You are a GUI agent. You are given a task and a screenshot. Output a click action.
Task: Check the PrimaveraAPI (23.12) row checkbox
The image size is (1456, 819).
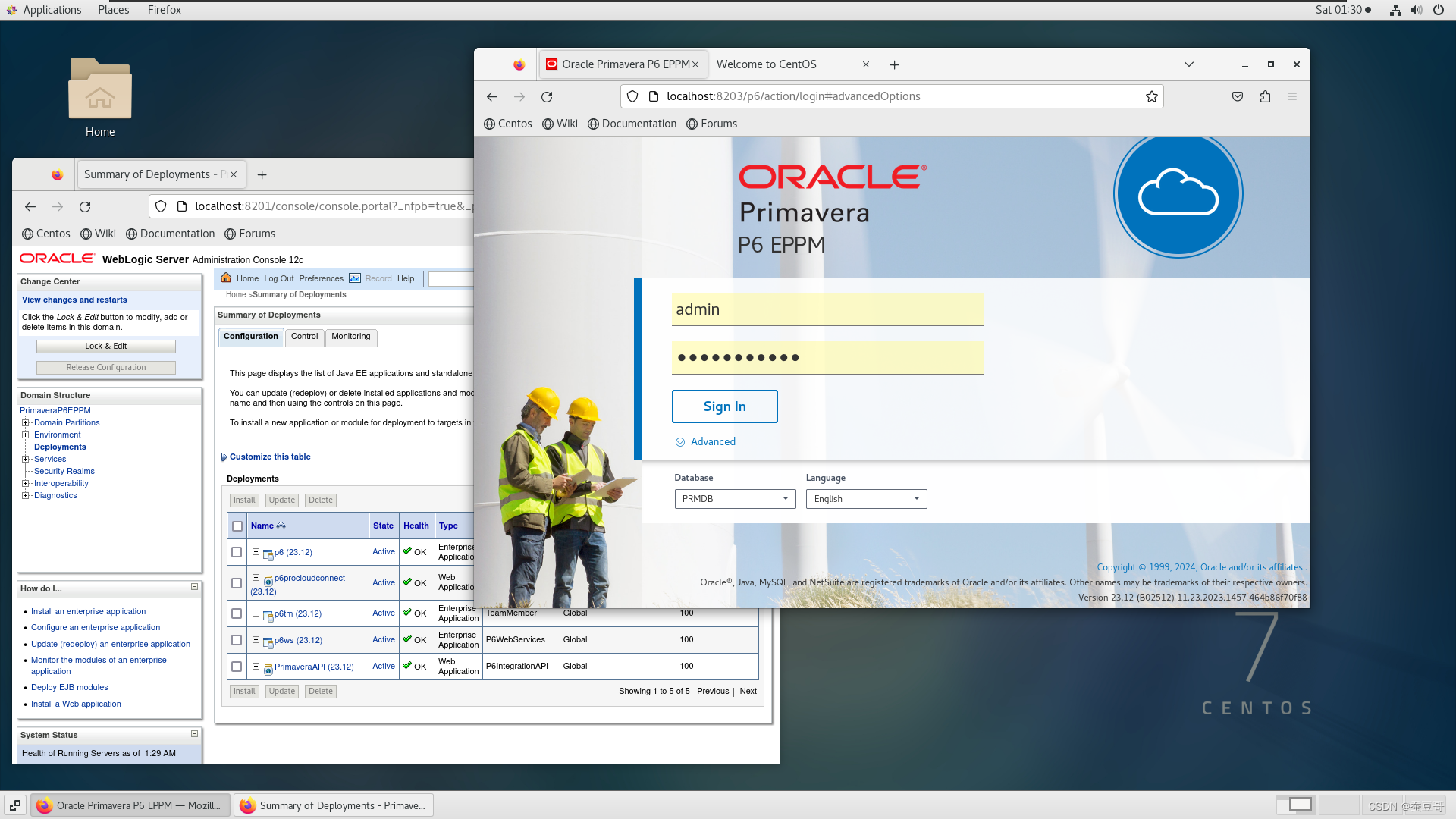[x=237, y=667]
